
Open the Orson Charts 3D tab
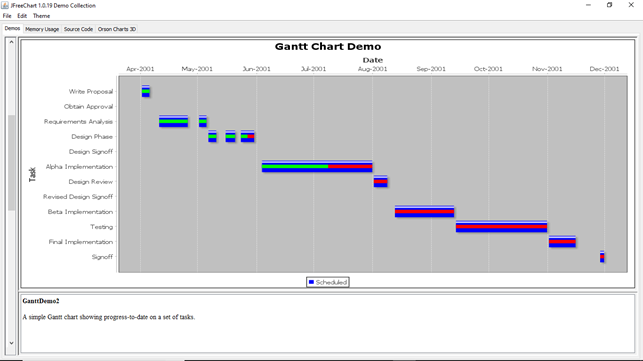[x=117, y=29]
